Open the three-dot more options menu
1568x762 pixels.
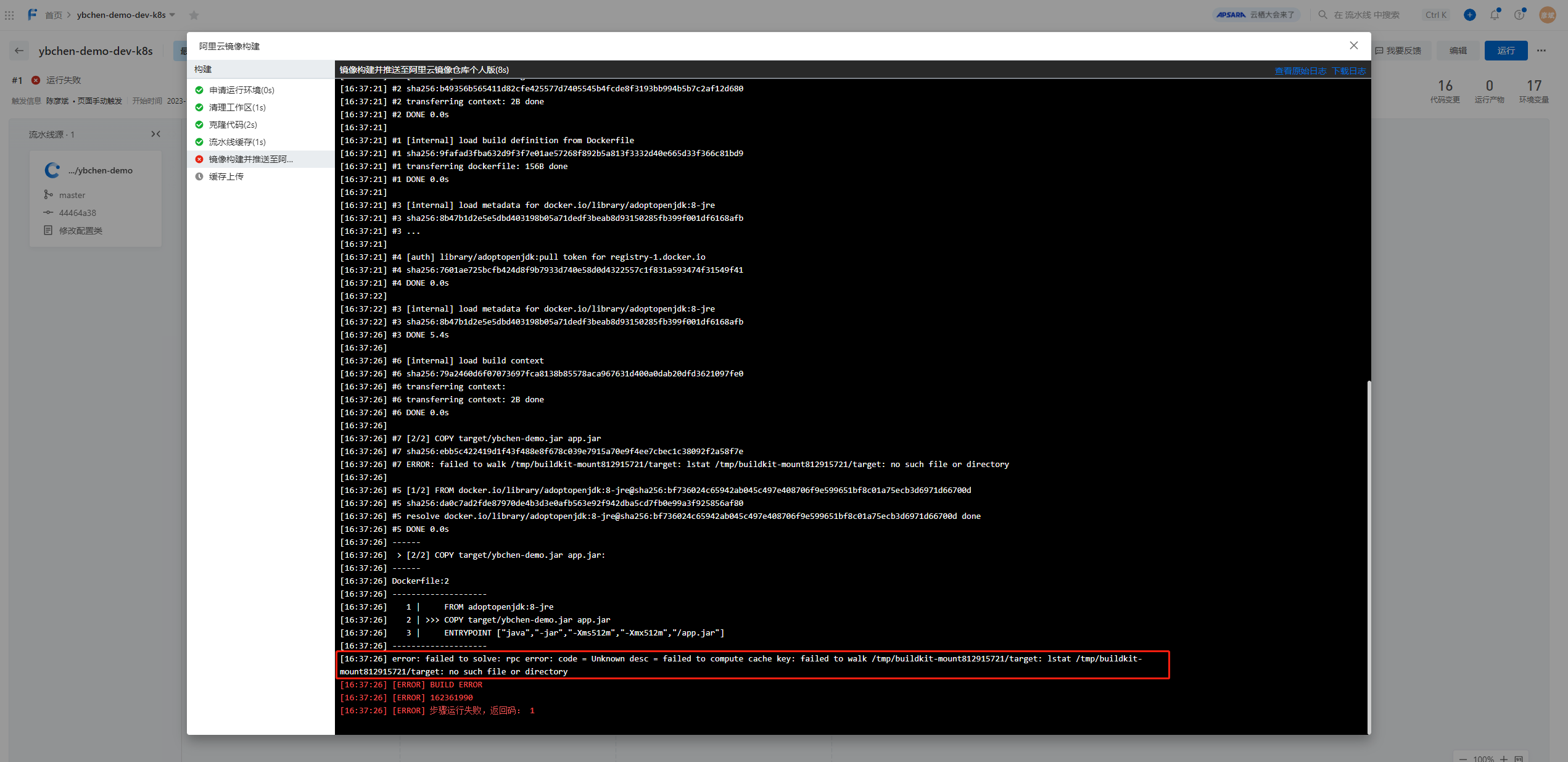(x=1541, y=51)
